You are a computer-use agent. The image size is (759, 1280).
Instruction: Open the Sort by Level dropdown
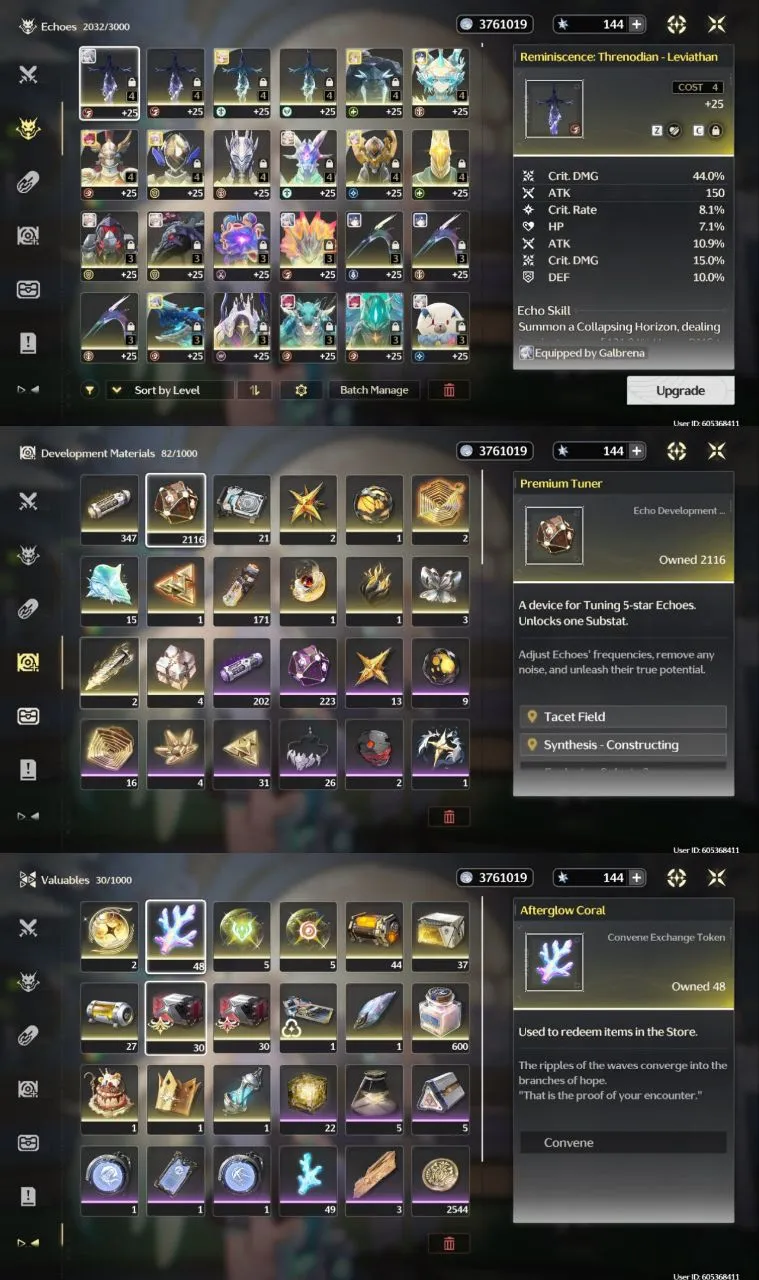click(170, 390)
